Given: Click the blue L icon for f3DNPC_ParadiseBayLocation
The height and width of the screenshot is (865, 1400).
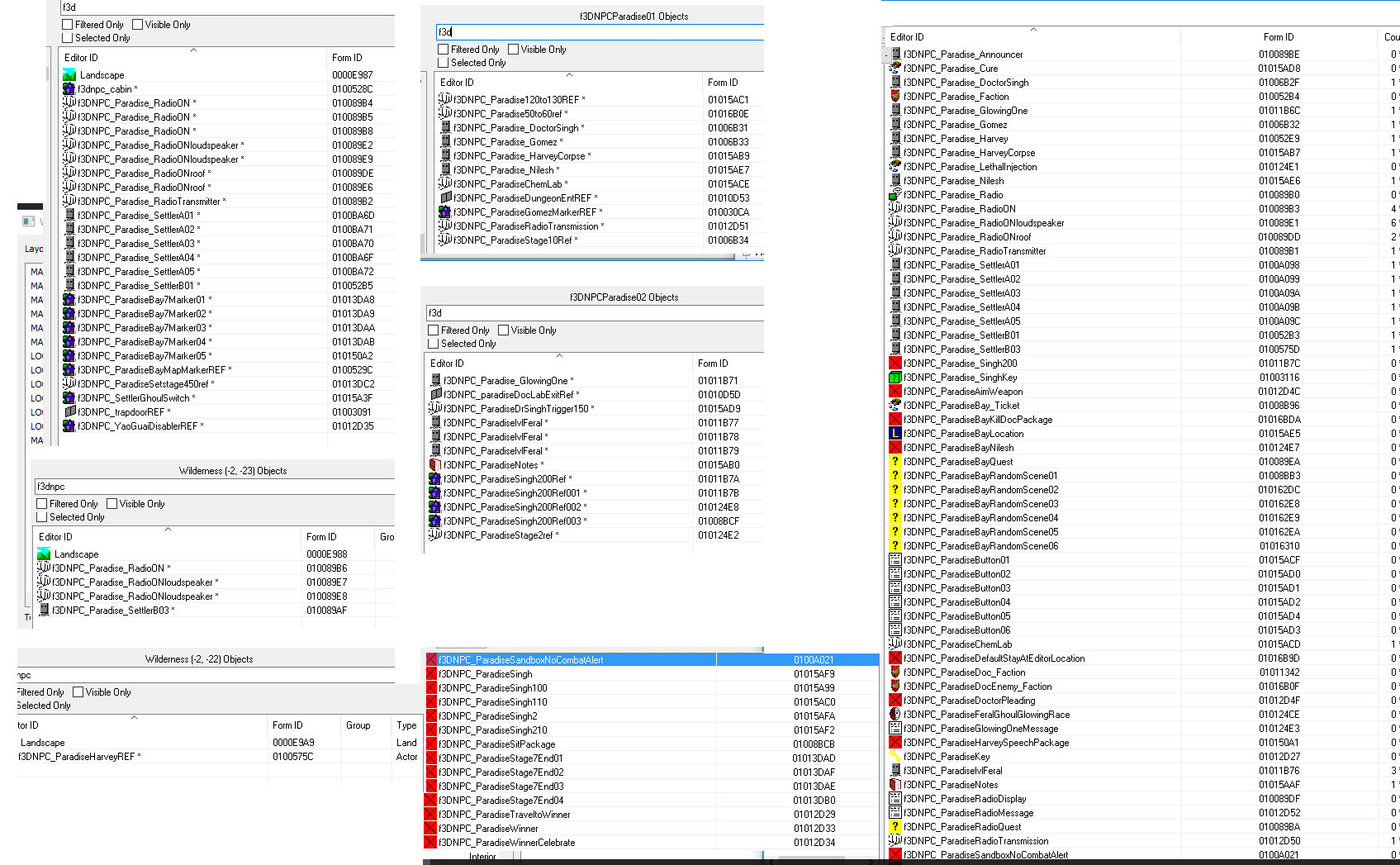Looking at the screenshot, I should pos(895,434).
